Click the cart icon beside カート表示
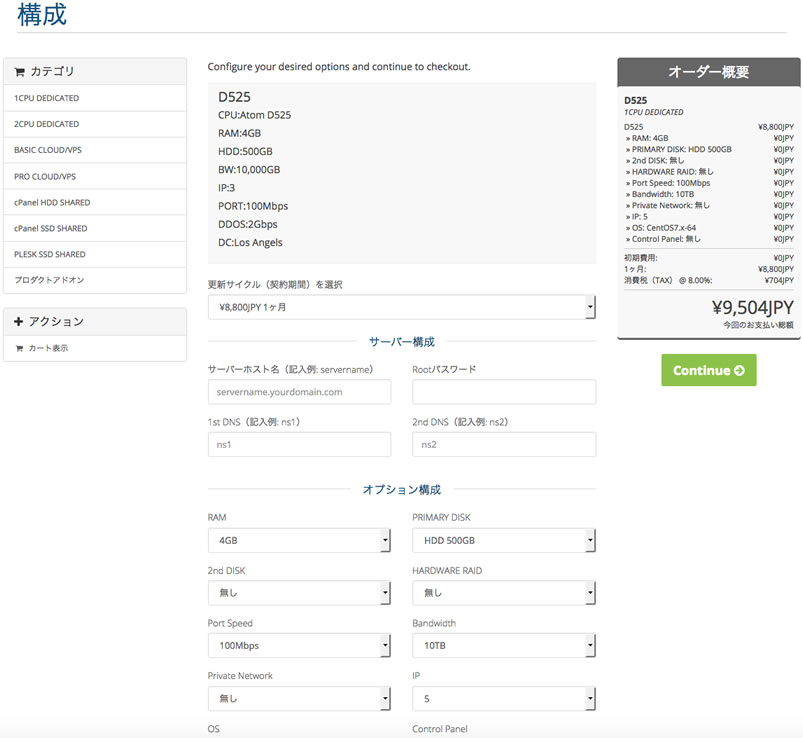This screenshot has width=803, height=738. pyautogui.click(x=19, y=348)
